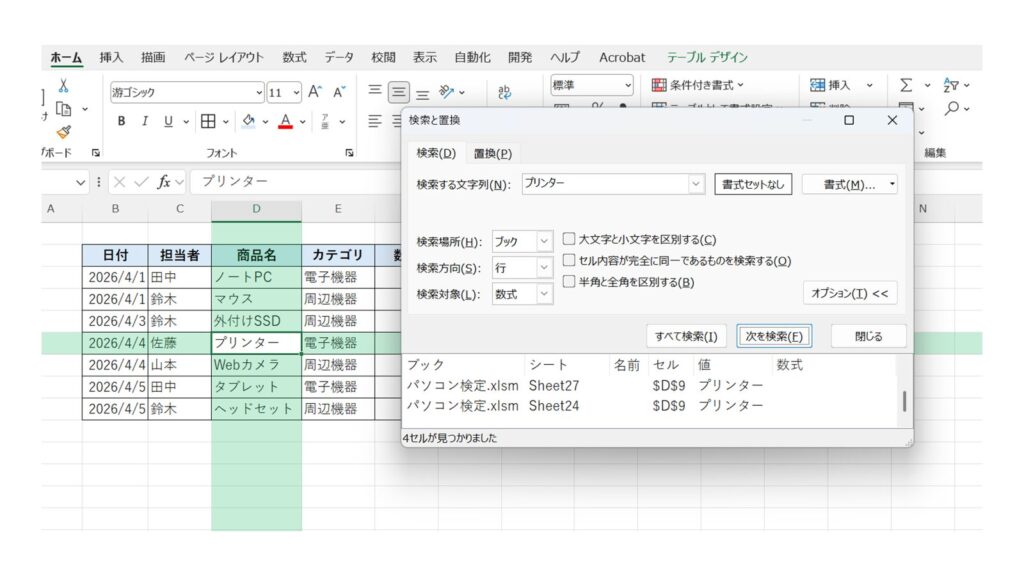
Task: Enable 大文字と小文字を区別する checkbox
Action: [x=569, y=239]
